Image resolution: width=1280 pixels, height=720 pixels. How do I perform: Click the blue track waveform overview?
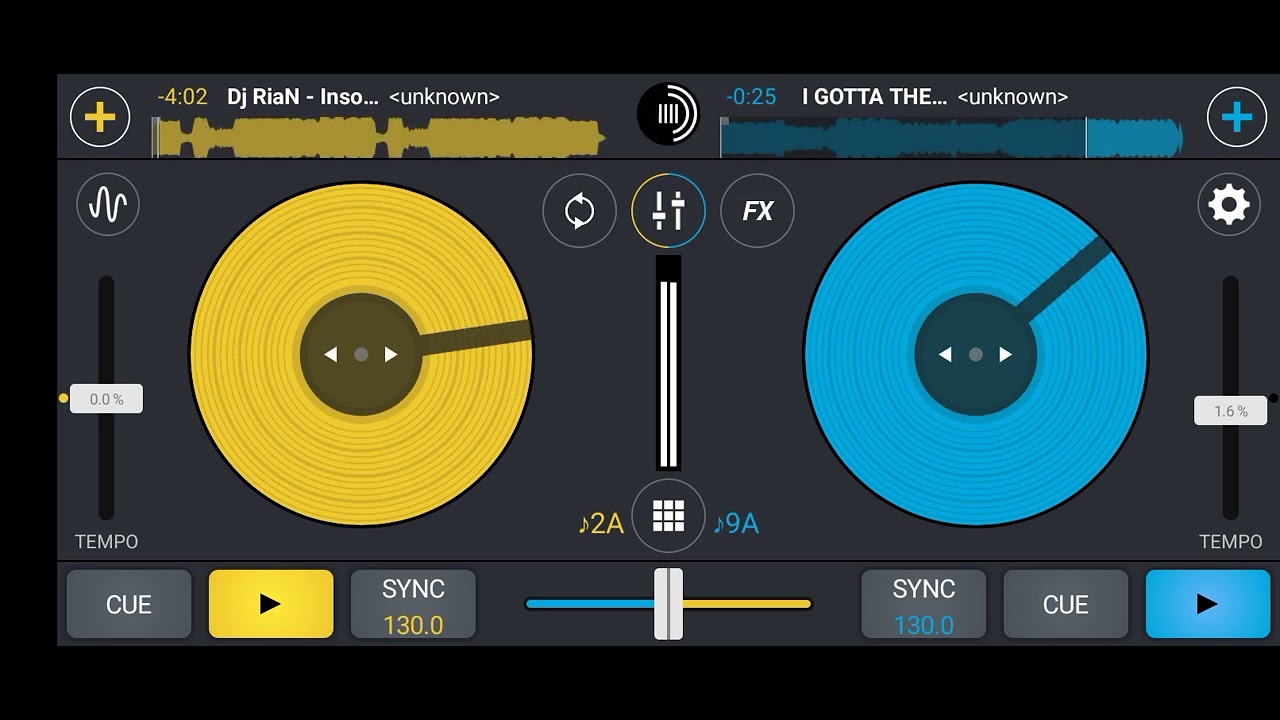coord(951,138)
